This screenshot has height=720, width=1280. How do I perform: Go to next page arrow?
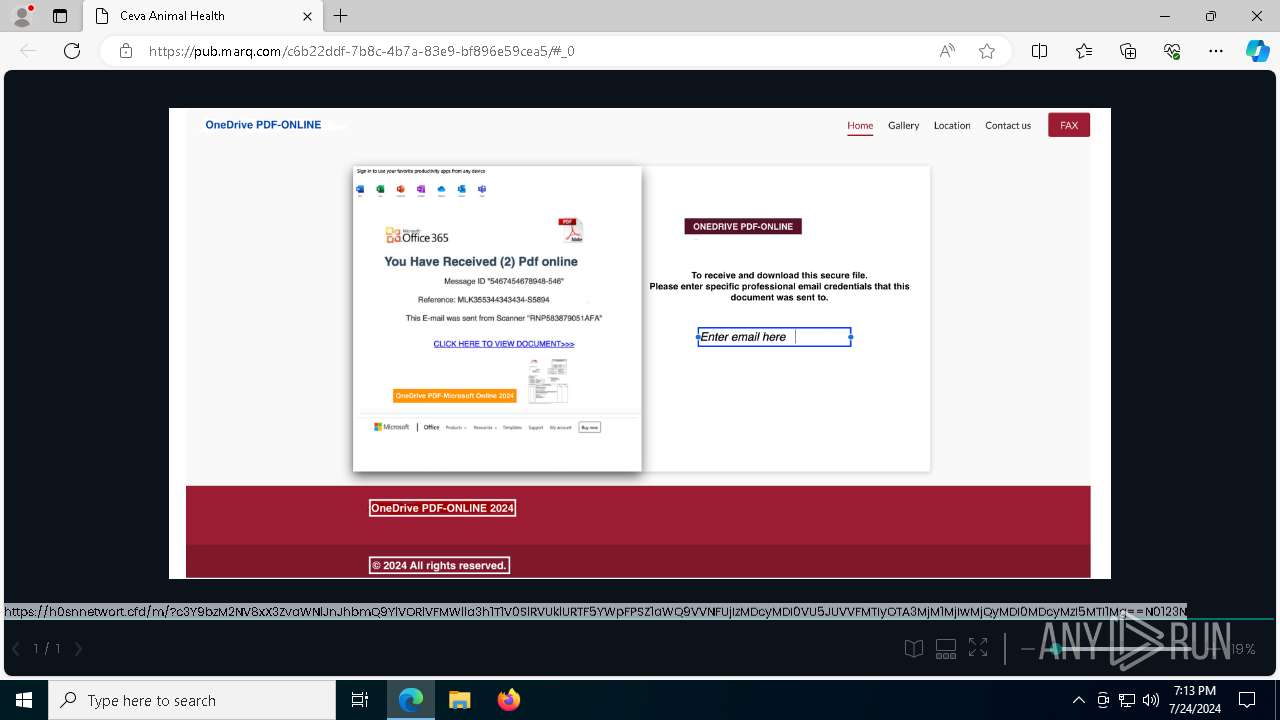(79, 649)
